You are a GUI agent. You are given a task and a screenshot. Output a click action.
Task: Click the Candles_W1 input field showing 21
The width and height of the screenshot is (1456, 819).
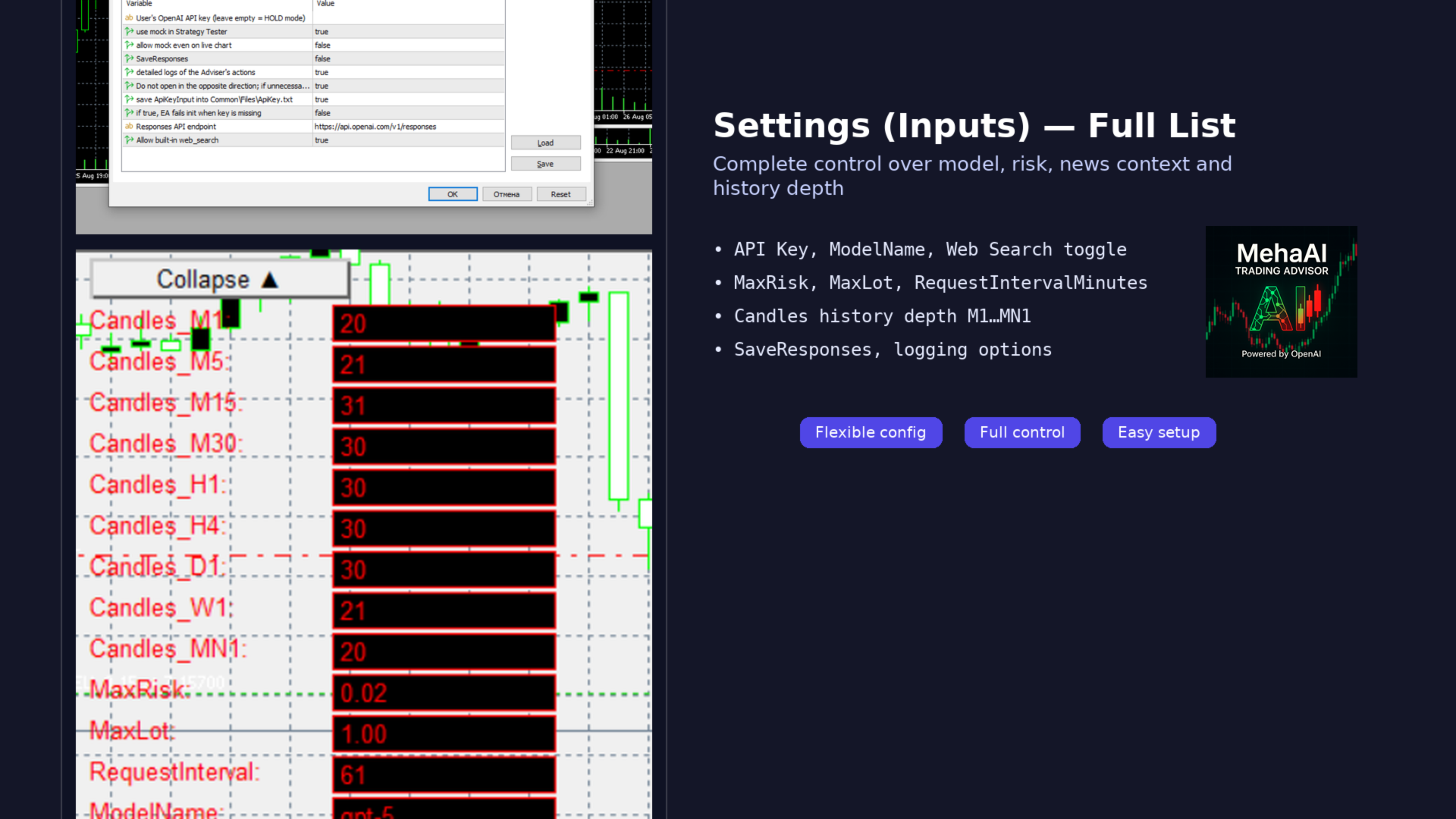pyautogui.click(x=444, y=610)
